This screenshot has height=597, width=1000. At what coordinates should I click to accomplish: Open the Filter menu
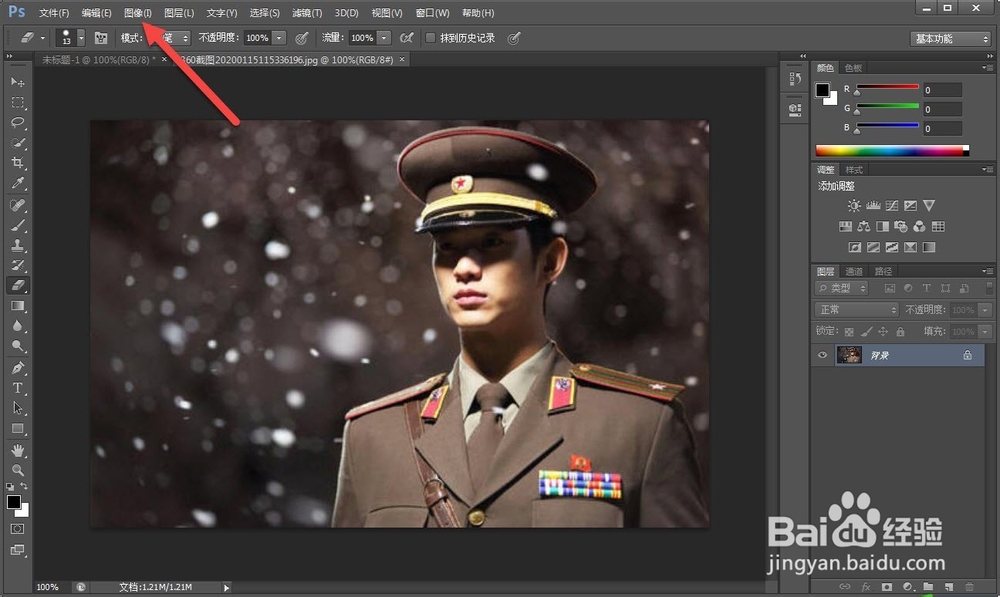click(x=307, y=13)
